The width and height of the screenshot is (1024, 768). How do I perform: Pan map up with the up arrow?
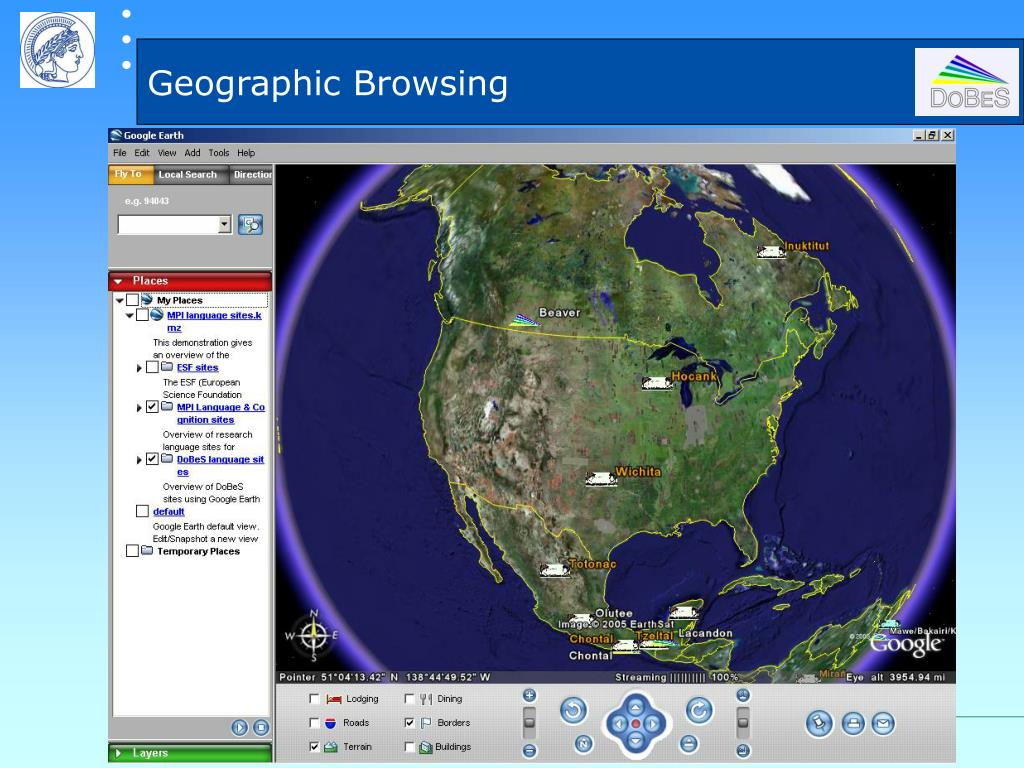(x=635, y=707)
